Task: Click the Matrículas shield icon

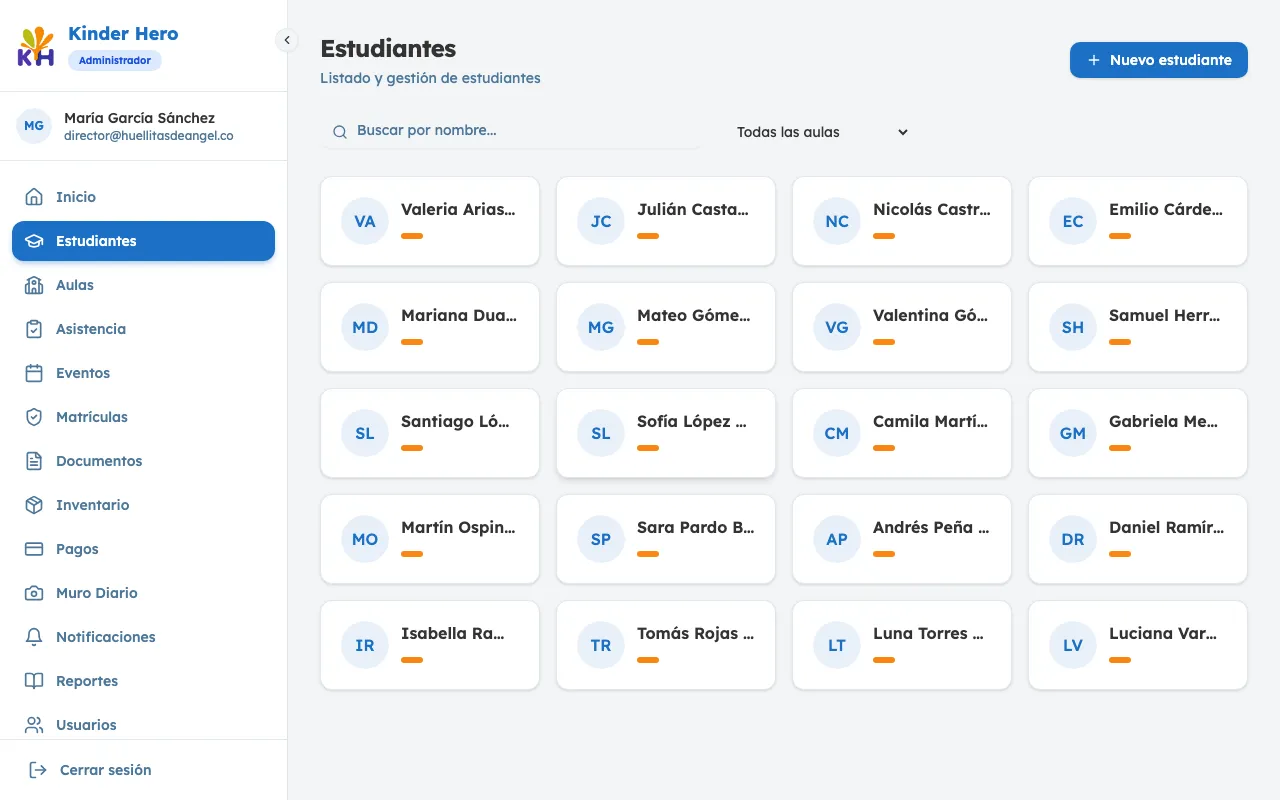Action: (34, 417)
